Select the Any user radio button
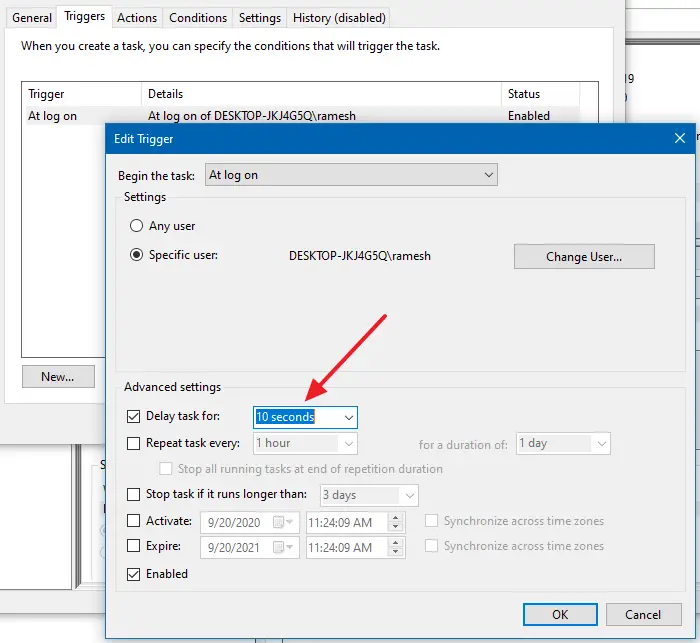Screen dimensions: 700x643 click(136, 225)
